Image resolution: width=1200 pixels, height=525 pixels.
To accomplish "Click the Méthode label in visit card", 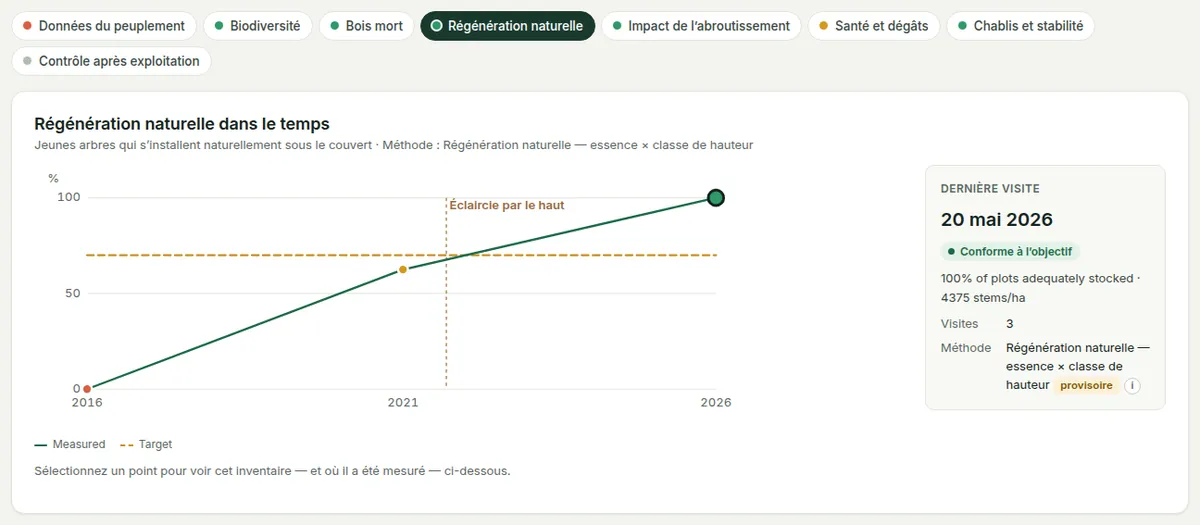I will pos(966,348).
